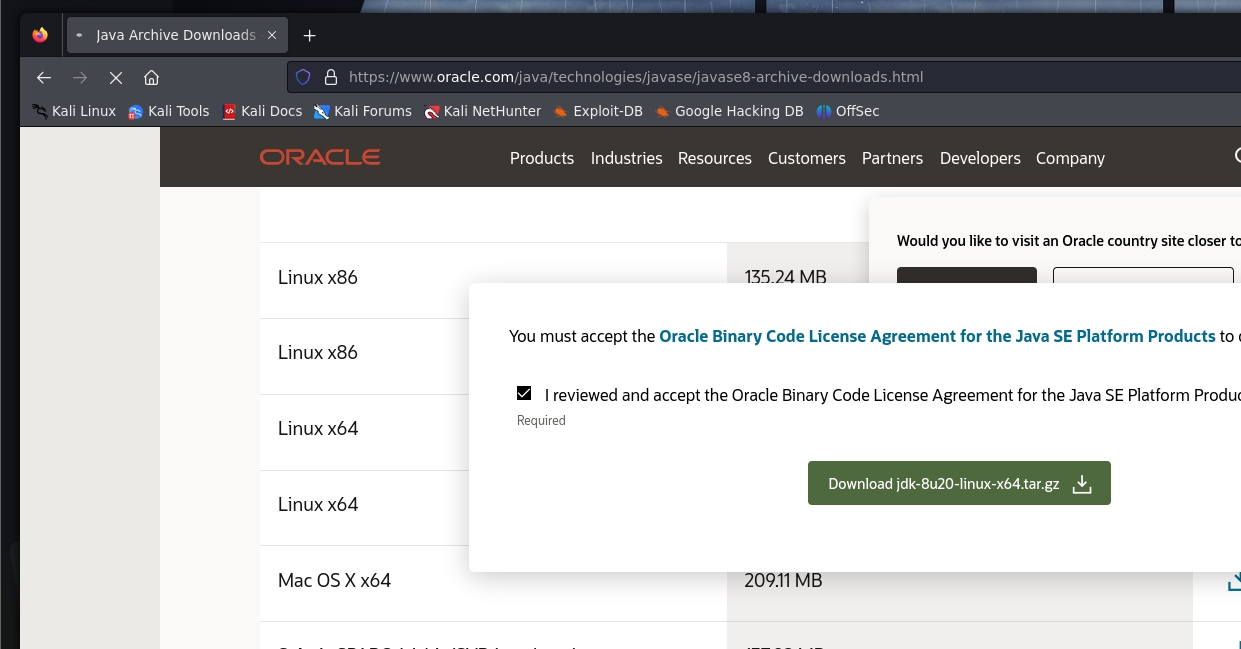Image resolution: width=1241 pixels, height=649 pixels.
Task: Open the Developers menu item
Action: (979, 158)
